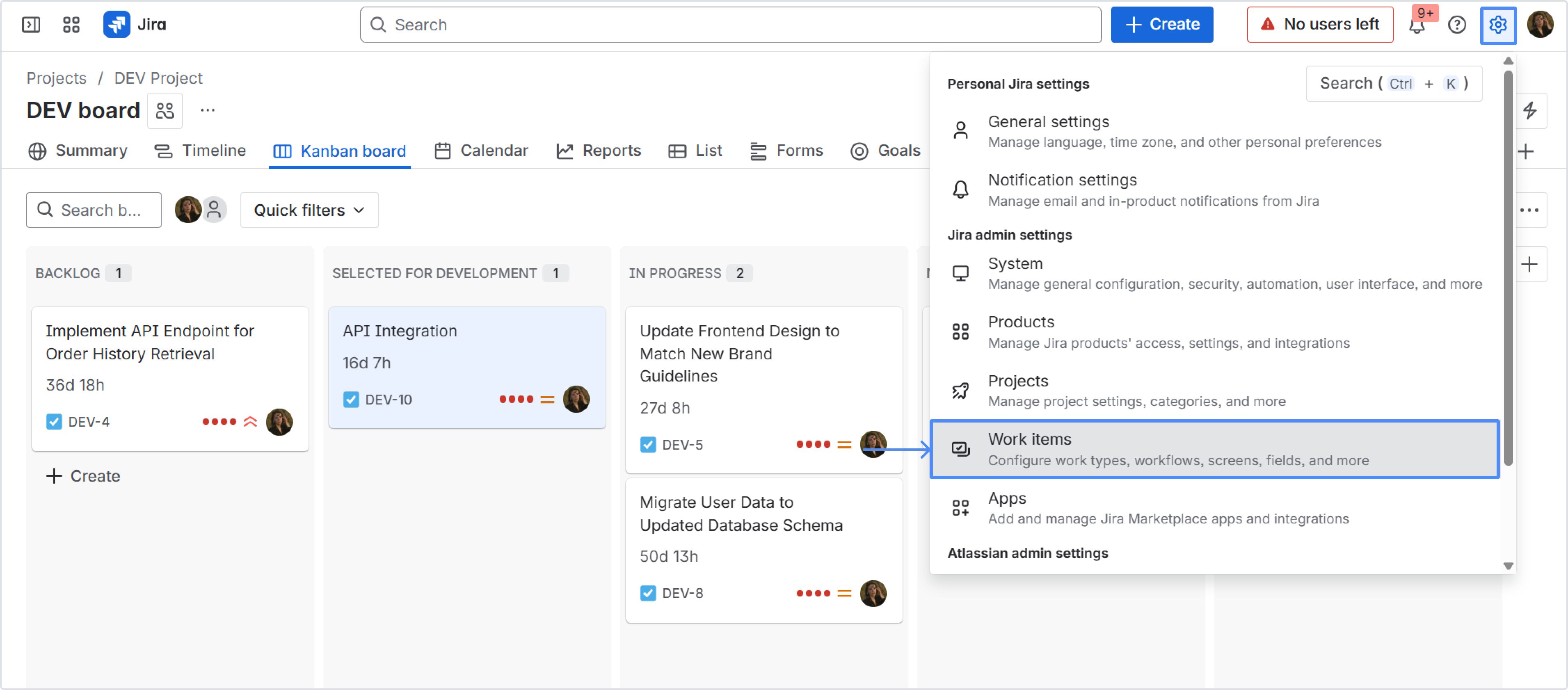Viewport: 1568px width, 690px height.
Task: Select Work items in settings menu
Action: tap(1214, 449)
